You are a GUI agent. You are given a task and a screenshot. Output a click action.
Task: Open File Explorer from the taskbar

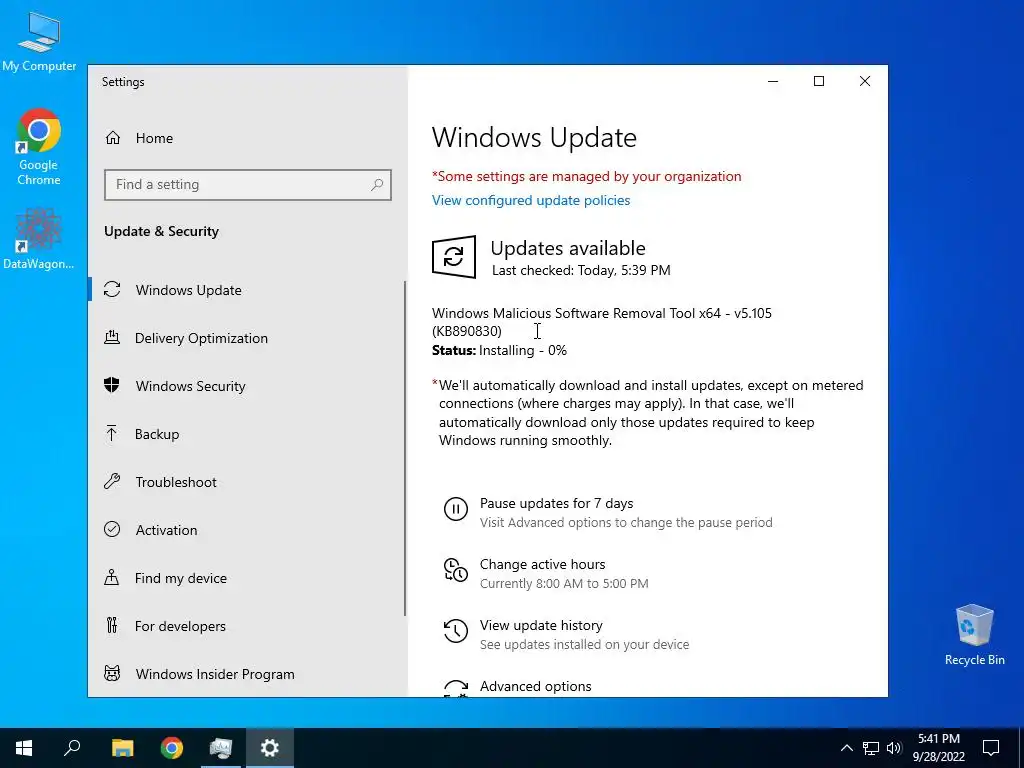[123, 748]
